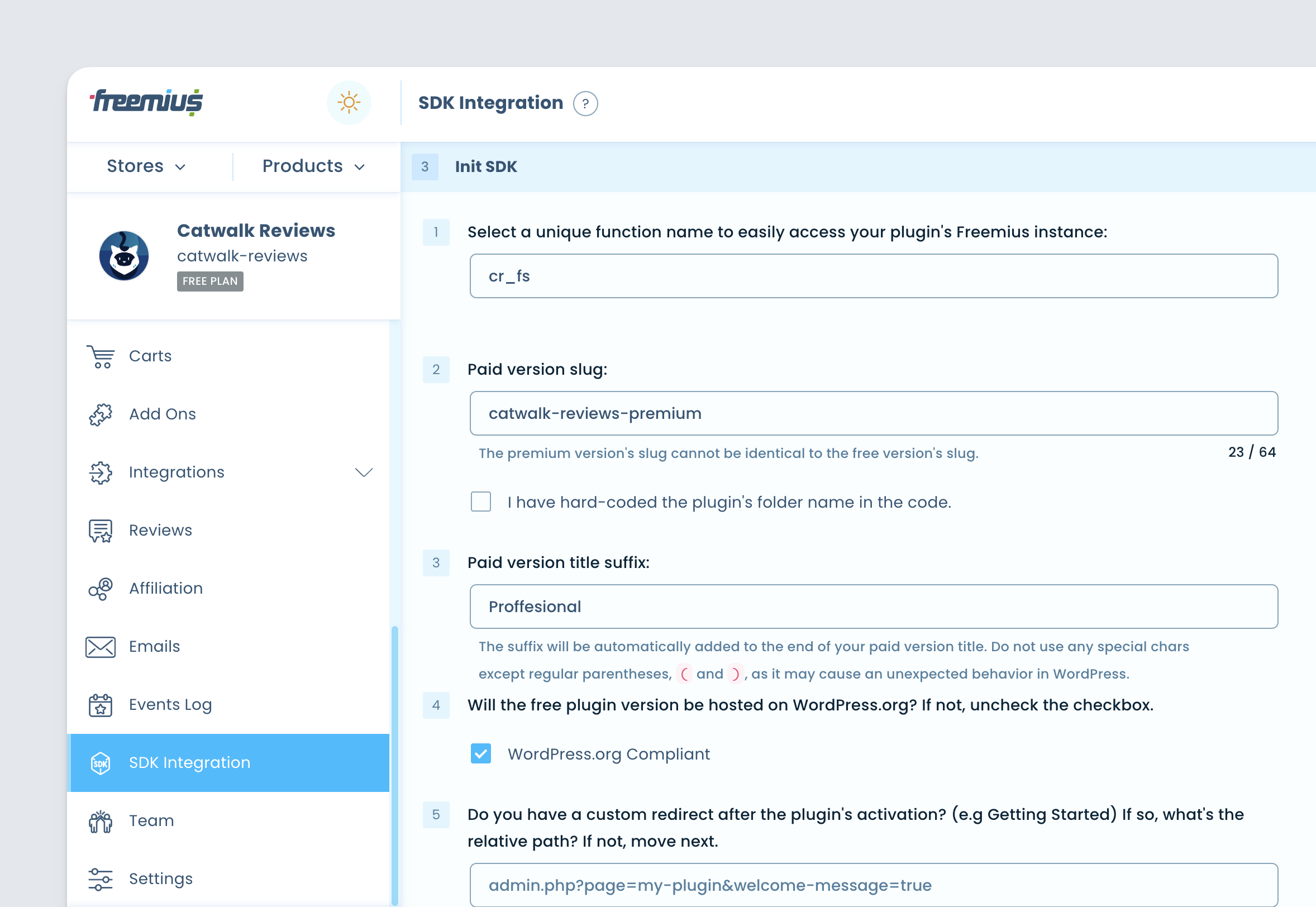Screen dimensions: 1316x907
Task: Click the Emails envelope icon
Action: tap(101, 647)
